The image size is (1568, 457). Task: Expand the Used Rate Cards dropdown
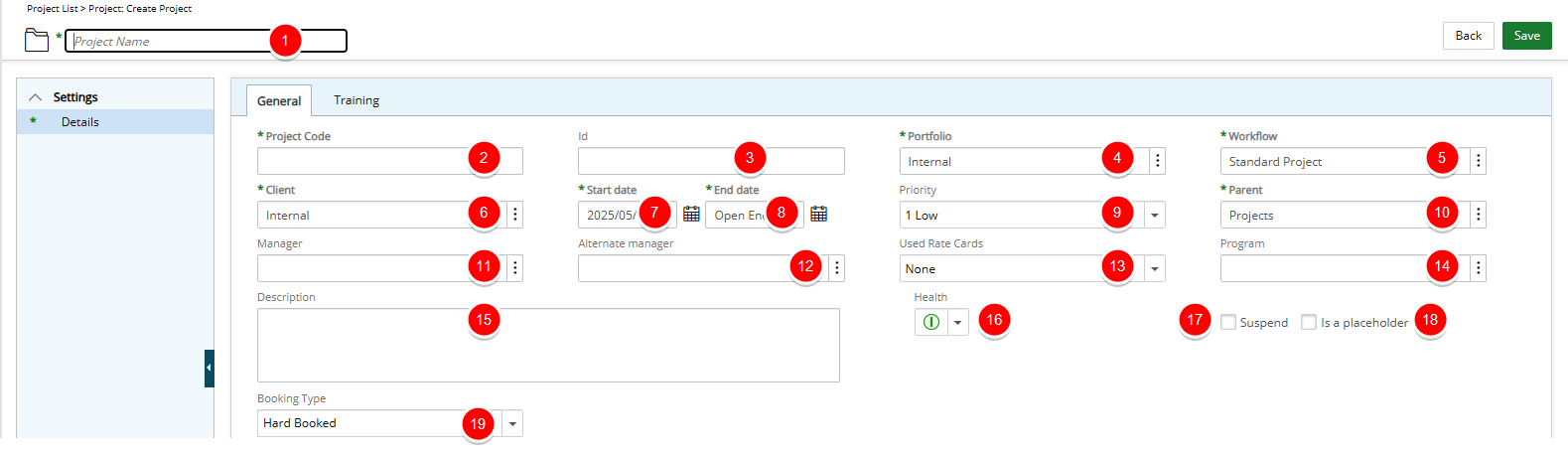[x=1154, y=268]
